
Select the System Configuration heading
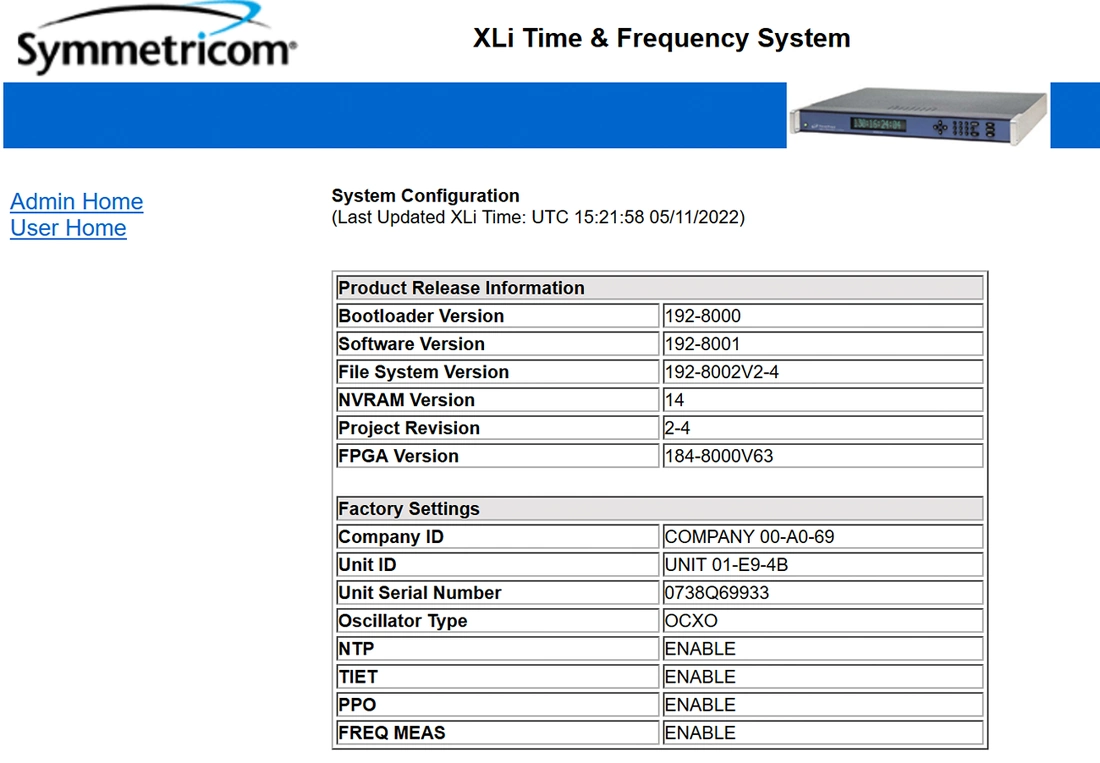(425, 196)
